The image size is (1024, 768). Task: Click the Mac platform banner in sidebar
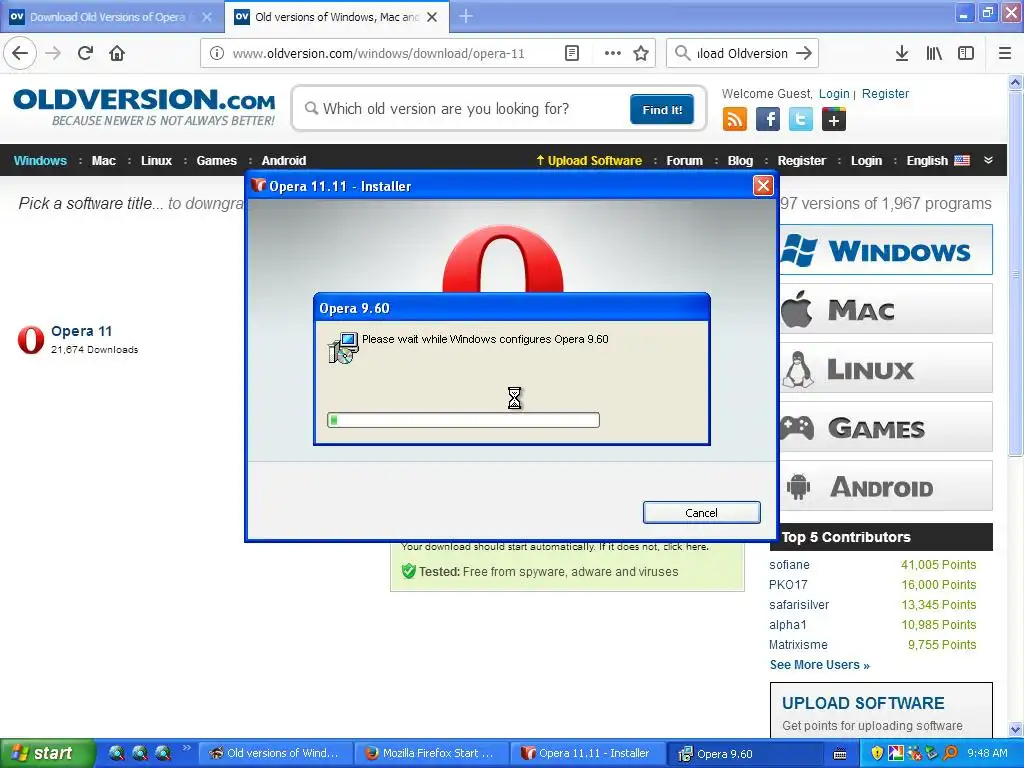(886, 309)
